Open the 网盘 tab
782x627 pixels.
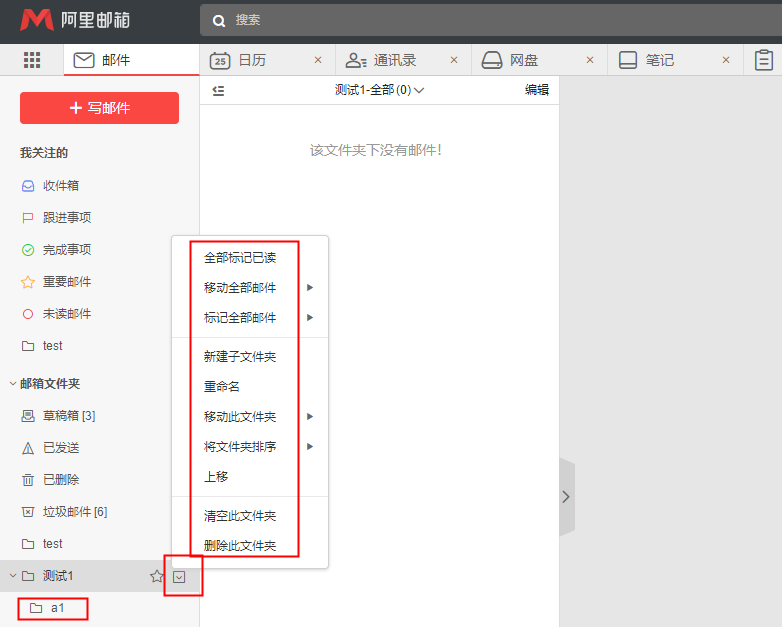[x=524, y=60]
